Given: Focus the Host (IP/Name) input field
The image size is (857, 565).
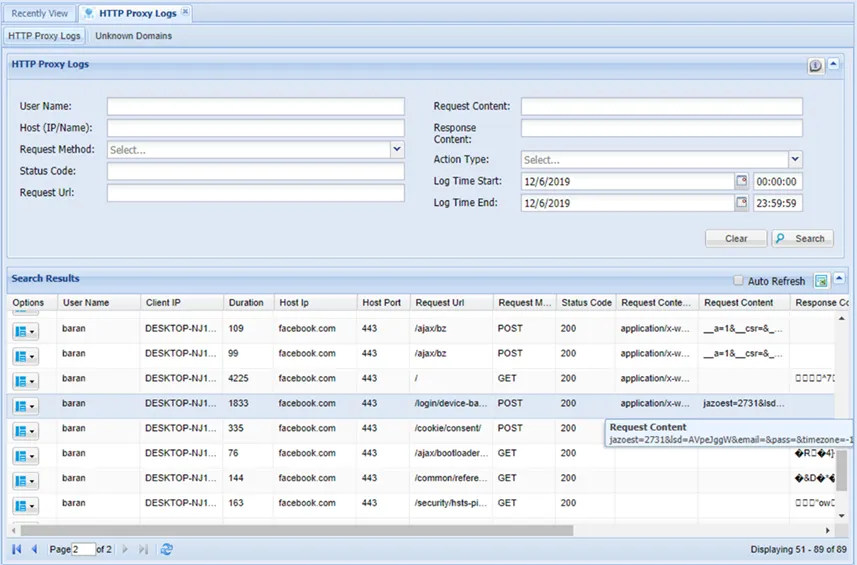Looking at the screenshot, I should click(x=256, y=128).
